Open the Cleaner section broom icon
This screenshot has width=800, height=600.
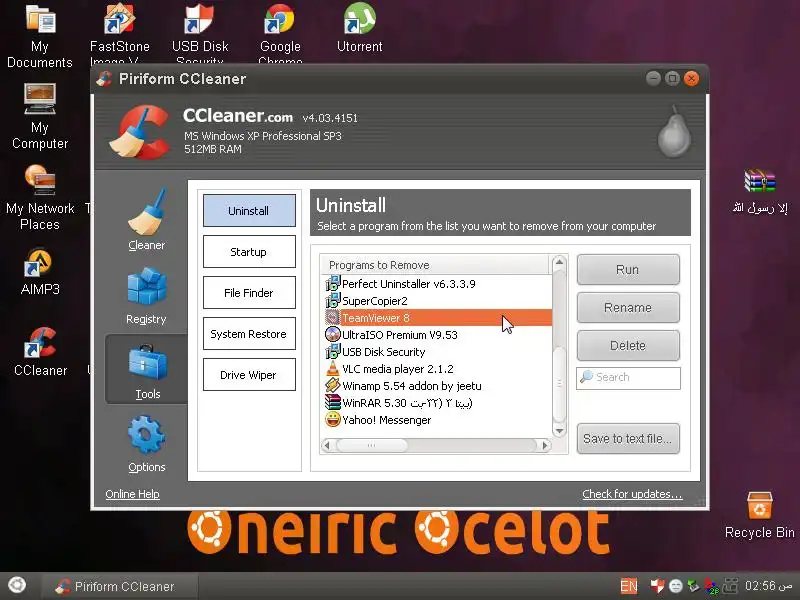147,212
